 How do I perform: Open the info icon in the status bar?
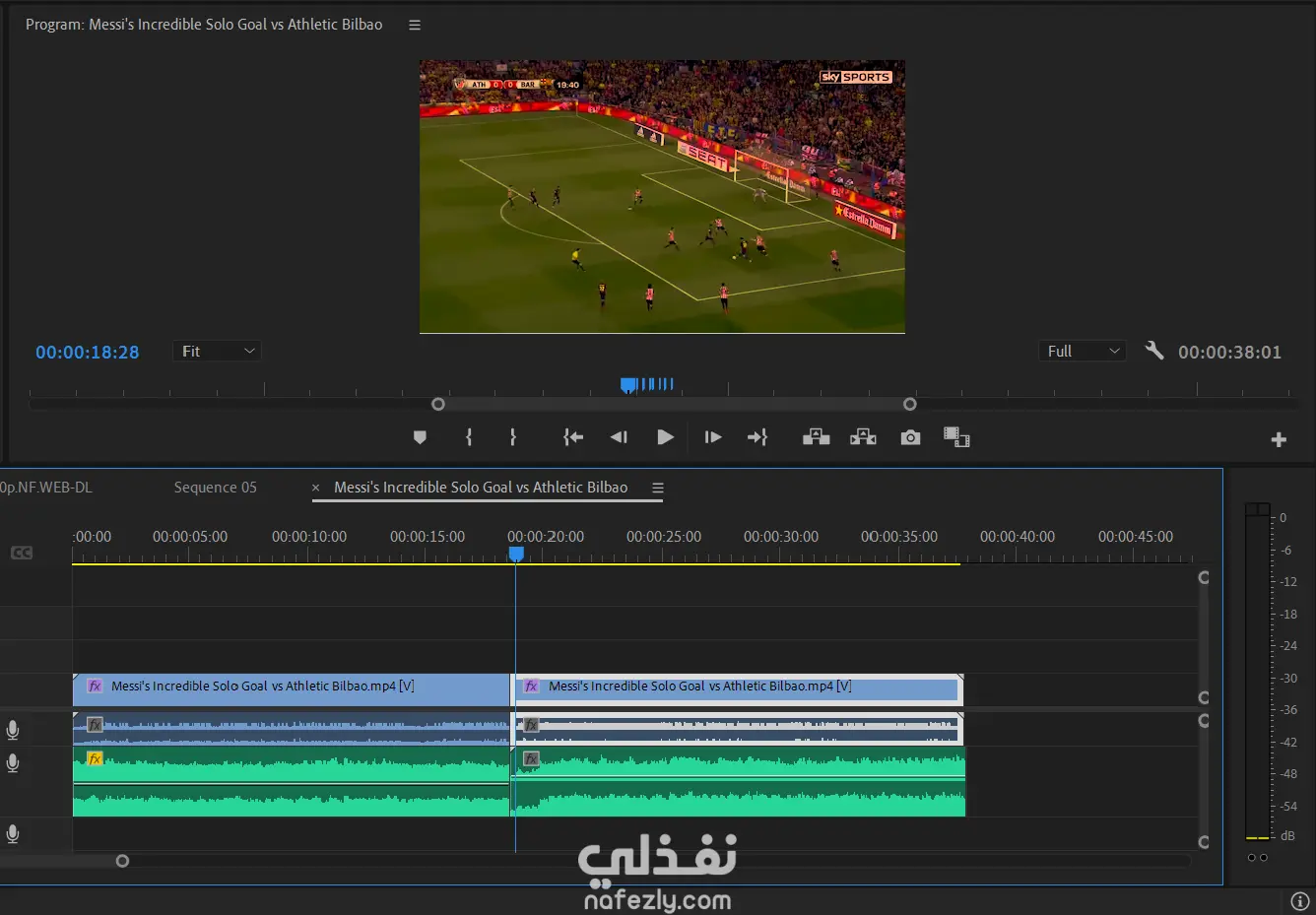1300,901
